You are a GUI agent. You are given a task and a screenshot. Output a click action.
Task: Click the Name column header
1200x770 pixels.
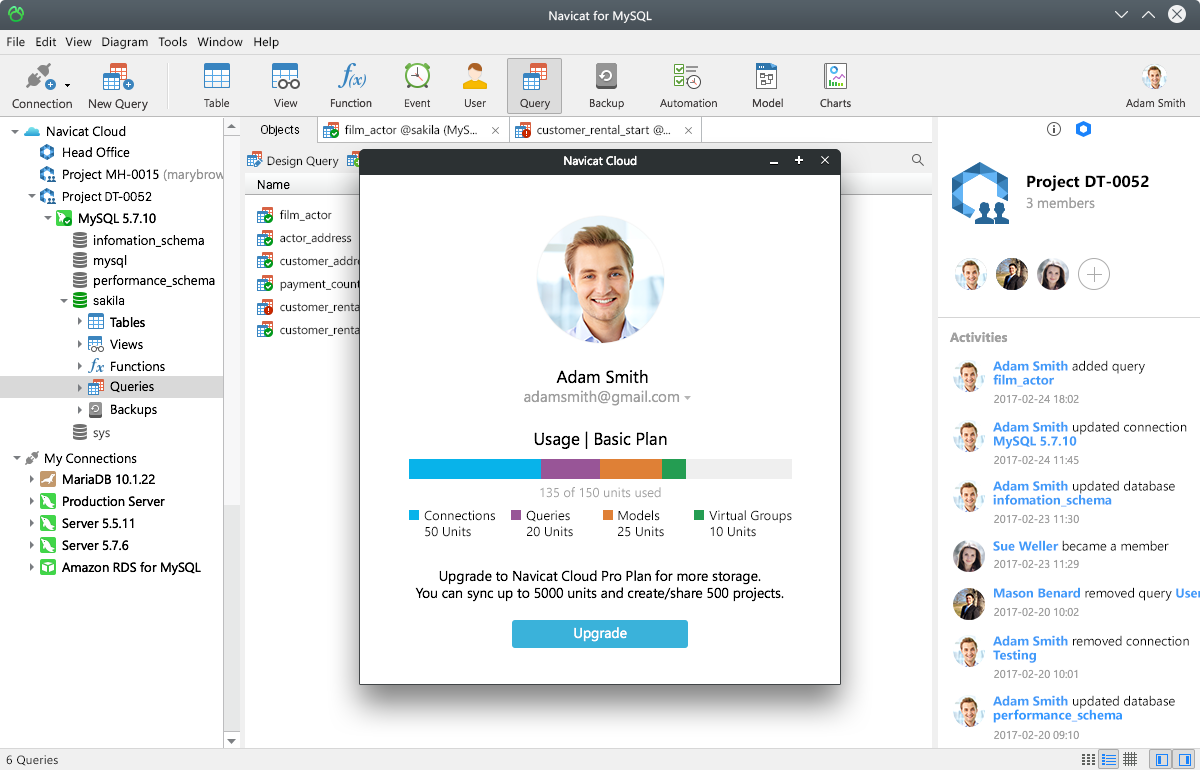point(273,185)
